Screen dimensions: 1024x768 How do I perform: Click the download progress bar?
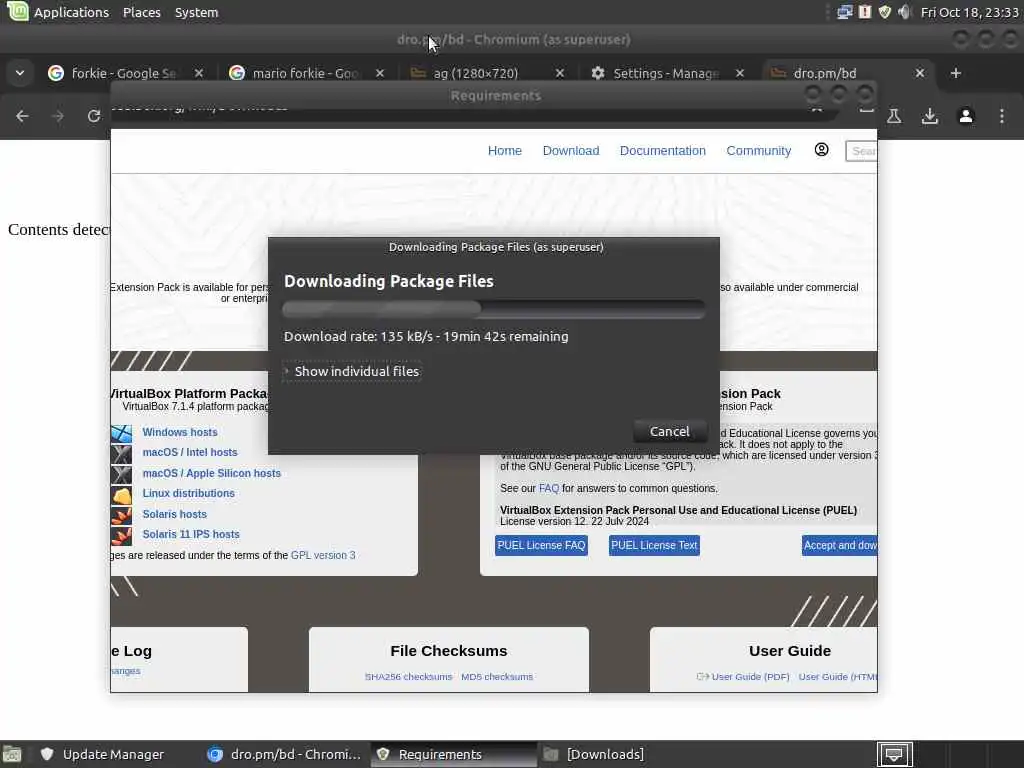click(x=494, y=309)
